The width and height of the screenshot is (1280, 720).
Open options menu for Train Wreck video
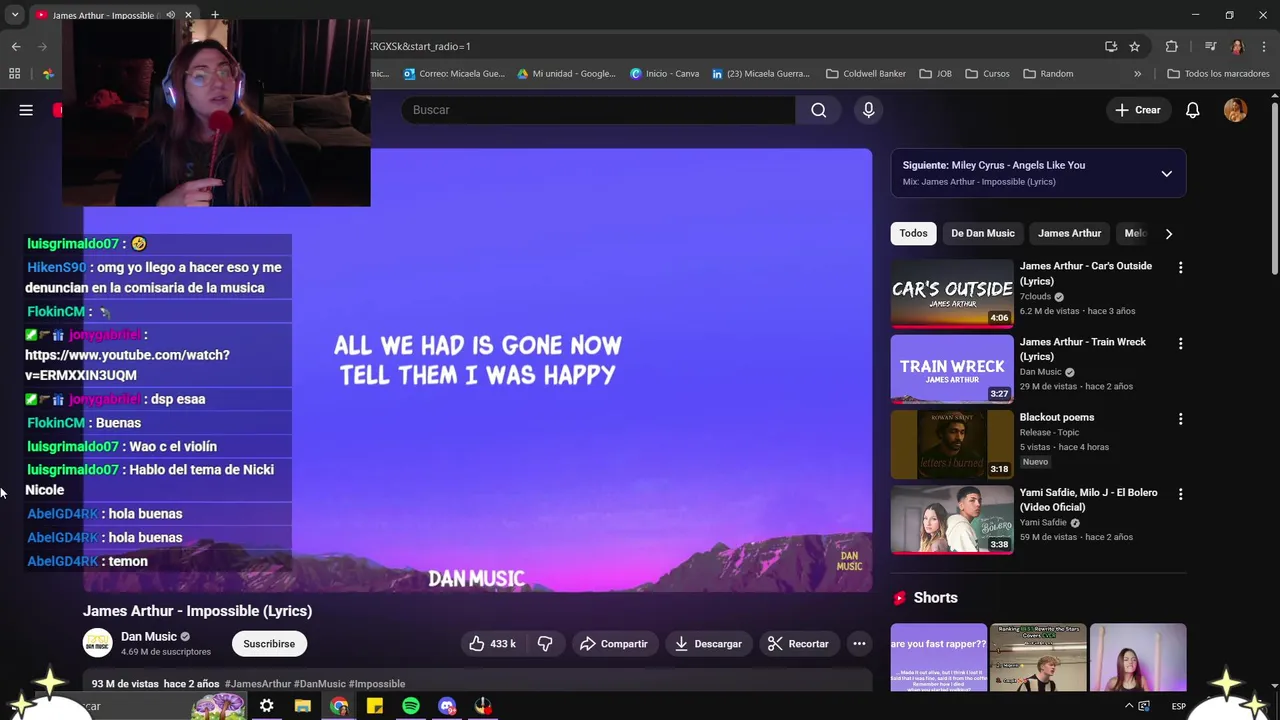[x=1180, y=343]
